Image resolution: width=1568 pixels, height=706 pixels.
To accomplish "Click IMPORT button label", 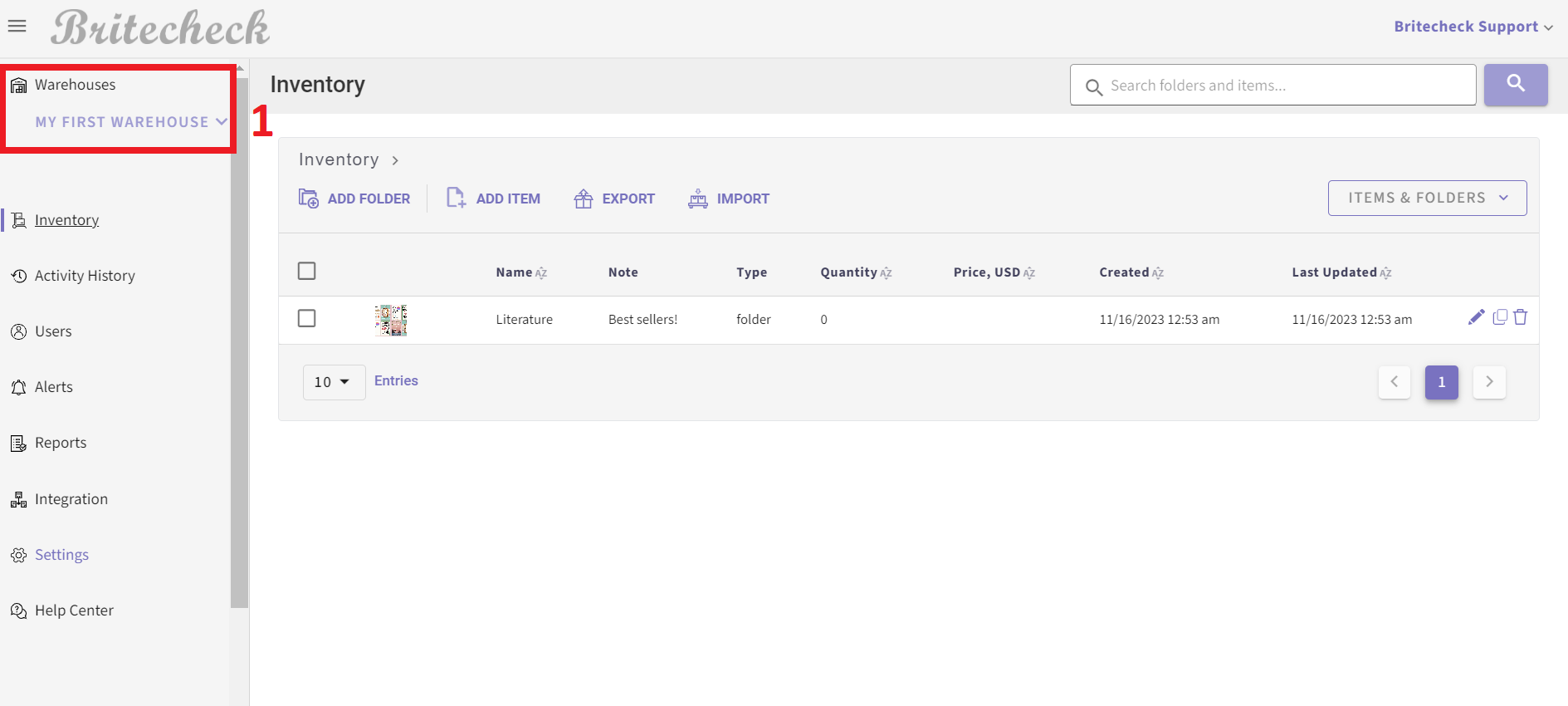I will click(743, 199).
